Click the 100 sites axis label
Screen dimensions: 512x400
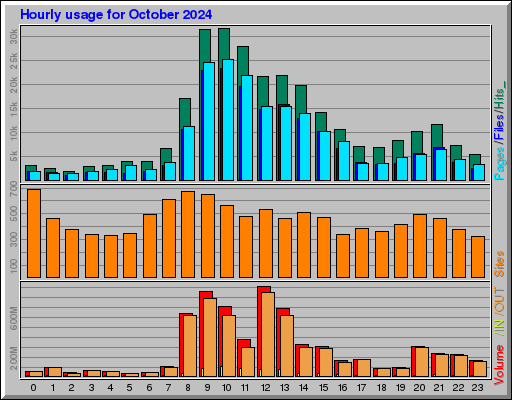pos(13,266)
